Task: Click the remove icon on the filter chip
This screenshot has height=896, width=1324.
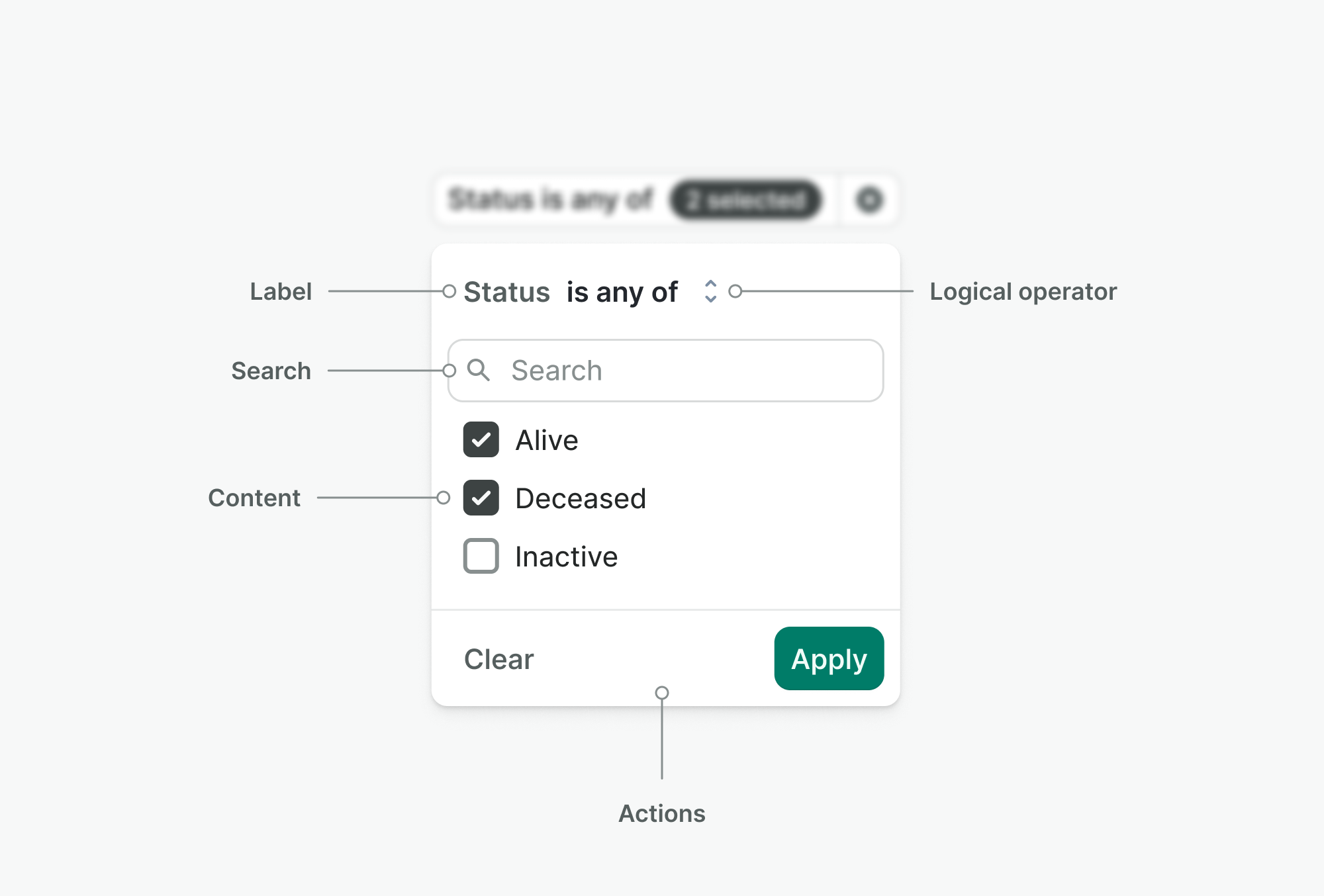Action: (869, 200)
